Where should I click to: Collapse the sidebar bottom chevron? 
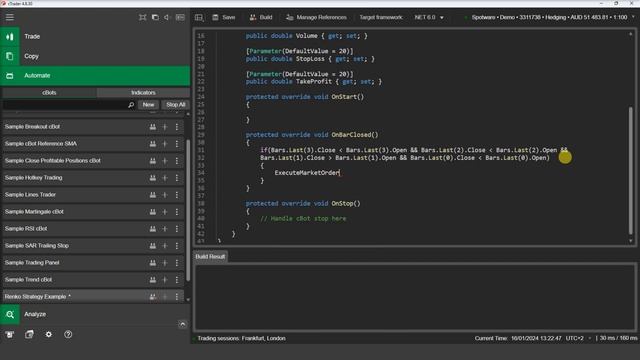pyautogui.click(x=182, y=324)
